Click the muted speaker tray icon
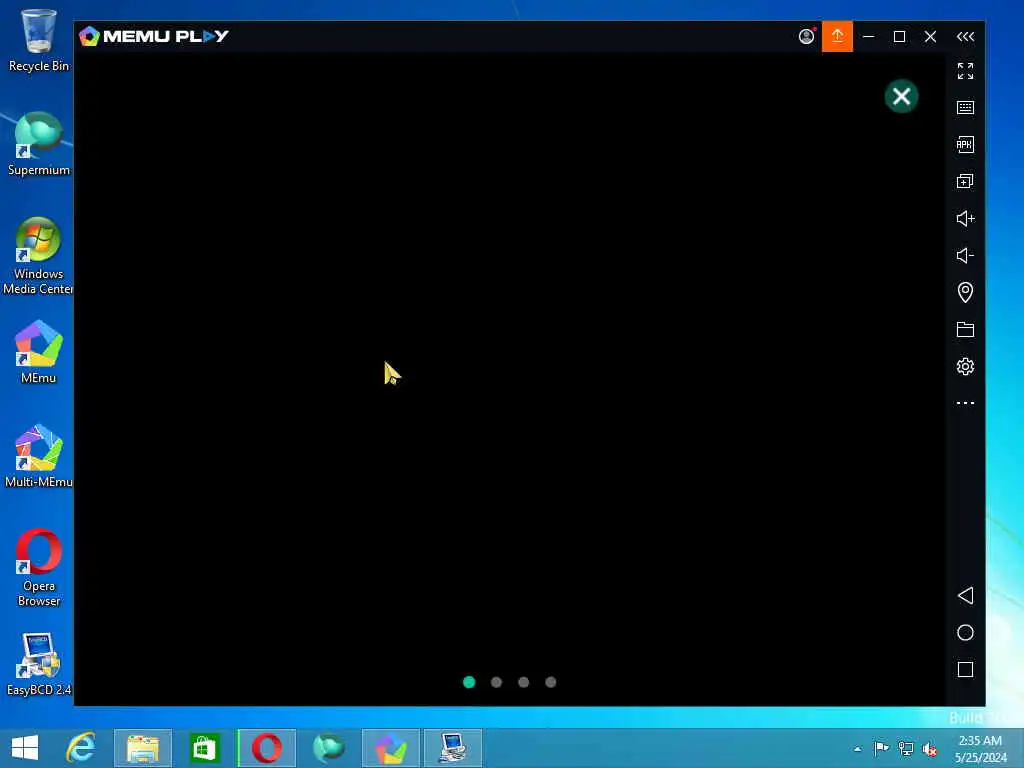Viewport: 1024px width, 768px height. (929, 749)
